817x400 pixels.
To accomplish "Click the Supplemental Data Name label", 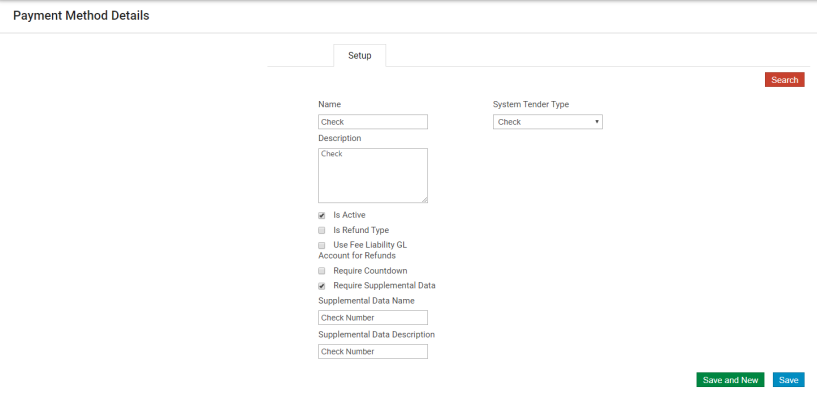I will pos(366,300).
